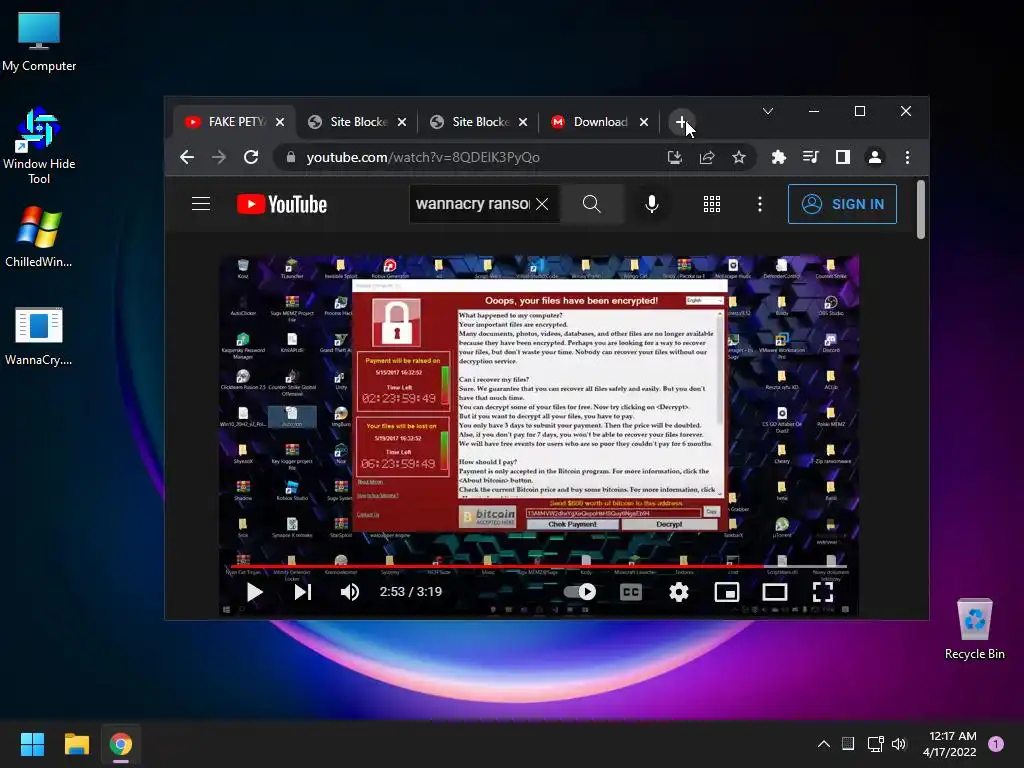Click the forward navigation arrow
1024x768 pixels.
(x=219, y=157)
